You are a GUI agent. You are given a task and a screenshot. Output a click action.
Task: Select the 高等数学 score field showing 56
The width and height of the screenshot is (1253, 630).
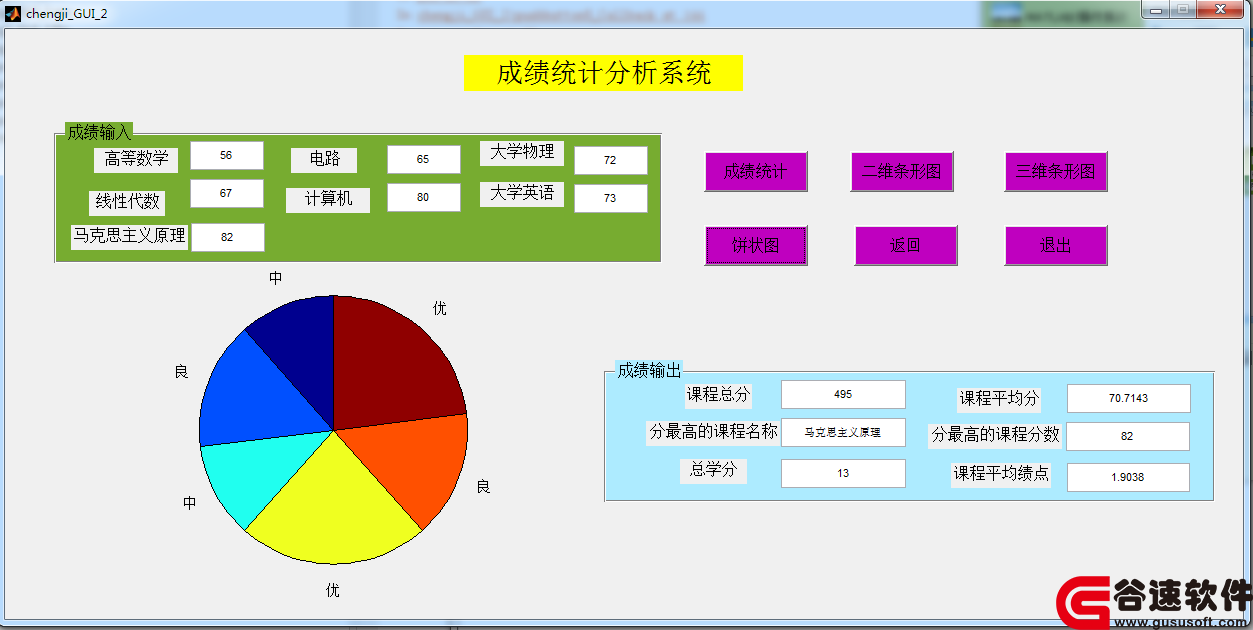coord(227,155)
